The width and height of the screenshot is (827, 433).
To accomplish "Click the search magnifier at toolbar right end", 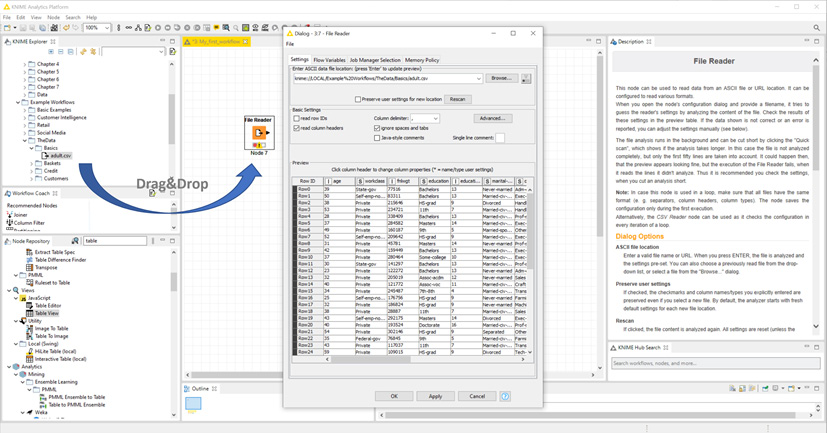I will 816,27.
